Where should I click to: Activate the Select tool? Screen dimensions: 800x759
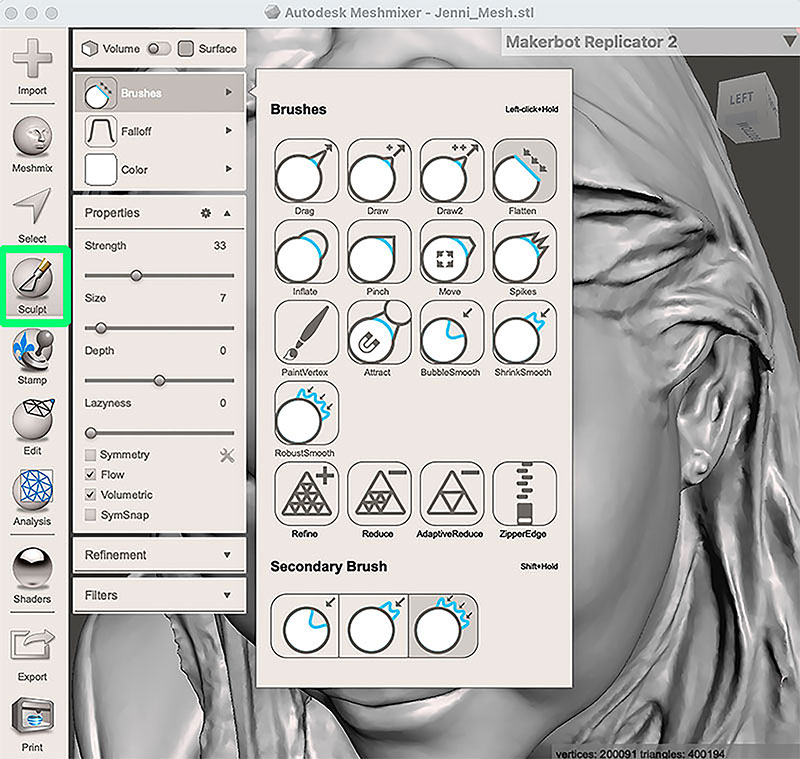32,215
